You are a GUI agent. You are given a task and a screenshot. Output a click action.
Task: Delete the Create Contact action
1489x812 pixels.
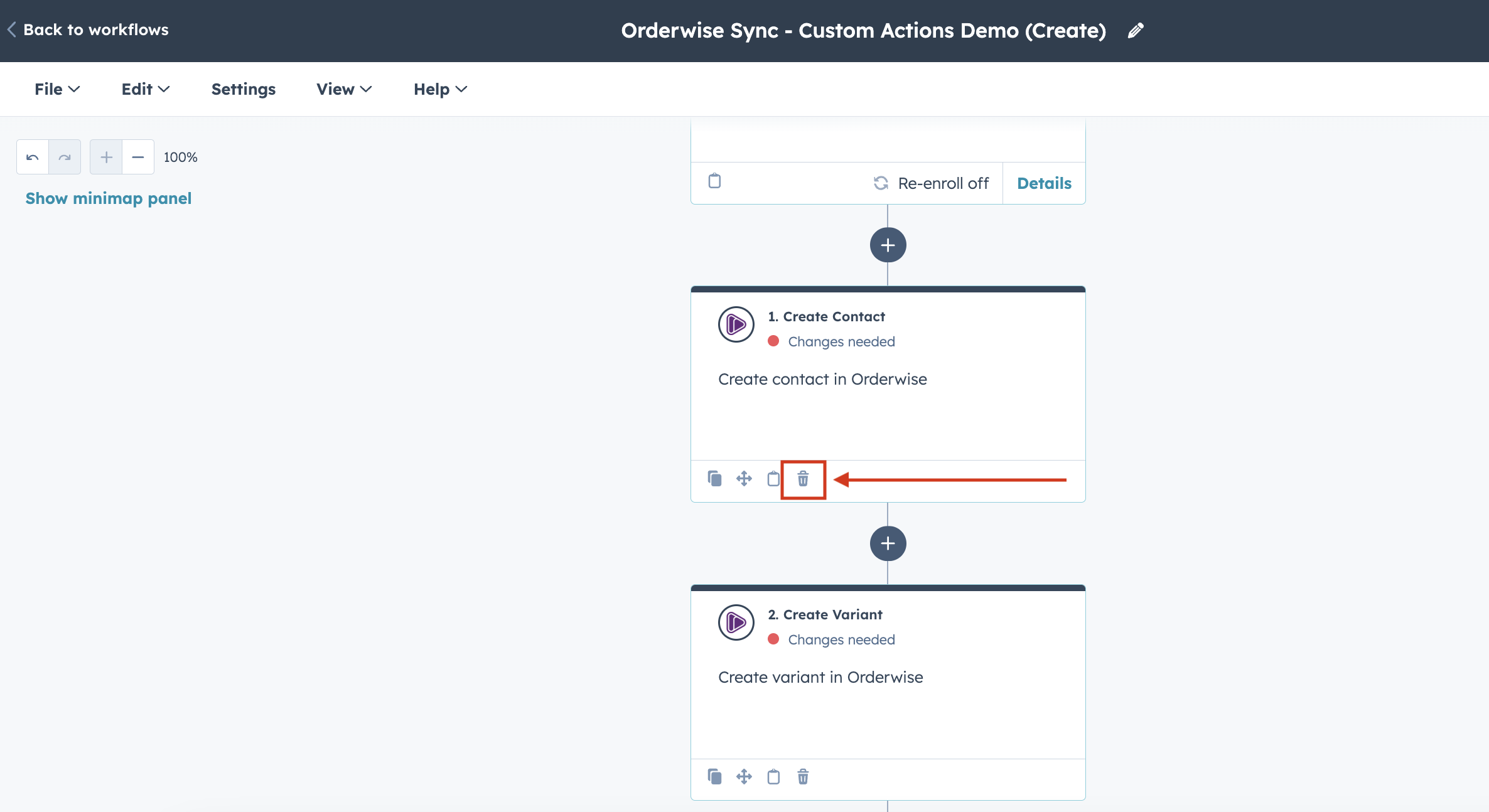point(803,479)
